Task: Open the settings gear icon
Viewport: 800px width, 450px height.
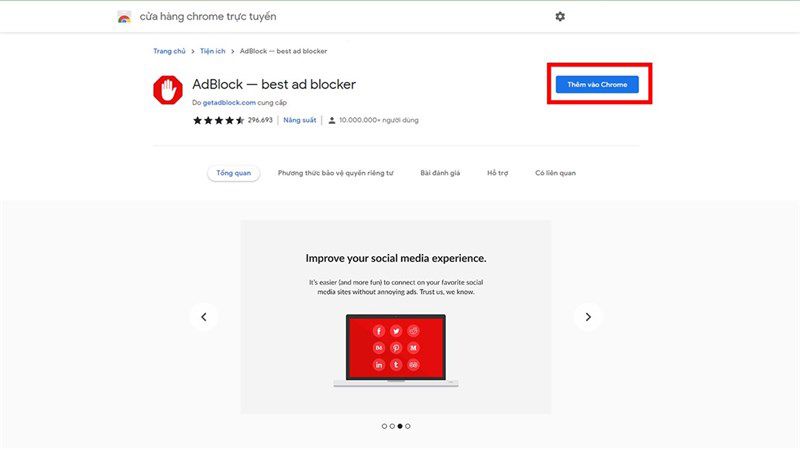Action: tap(560, 16)
